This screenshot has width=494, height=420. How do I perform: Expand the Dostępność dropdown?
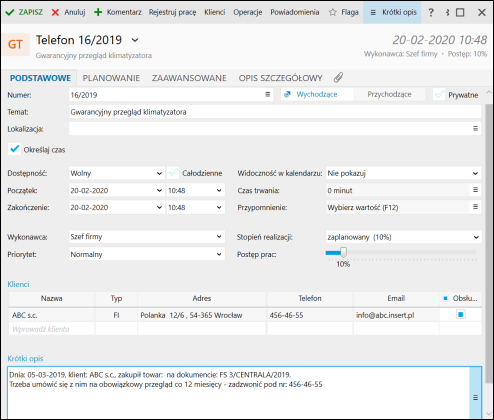point(159,173)
